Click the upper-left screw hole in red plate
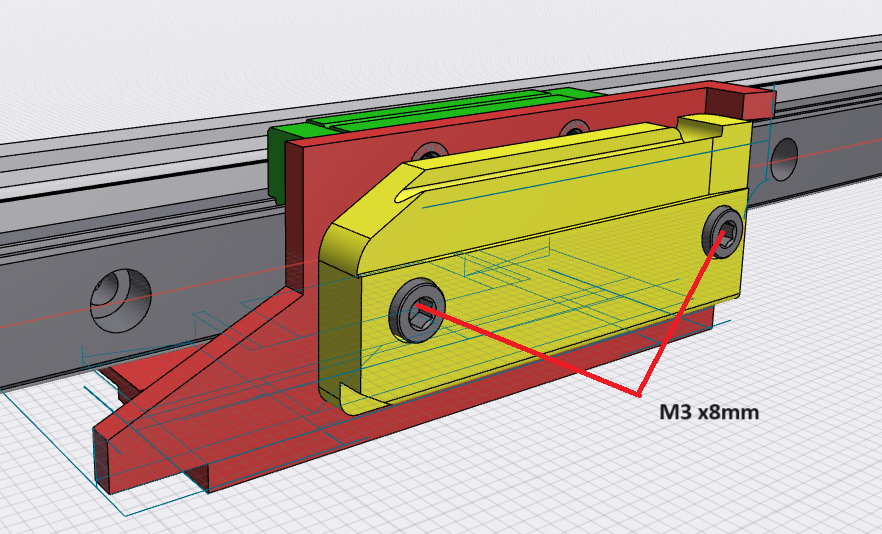882x534 pixels. [x=432, y=152]
